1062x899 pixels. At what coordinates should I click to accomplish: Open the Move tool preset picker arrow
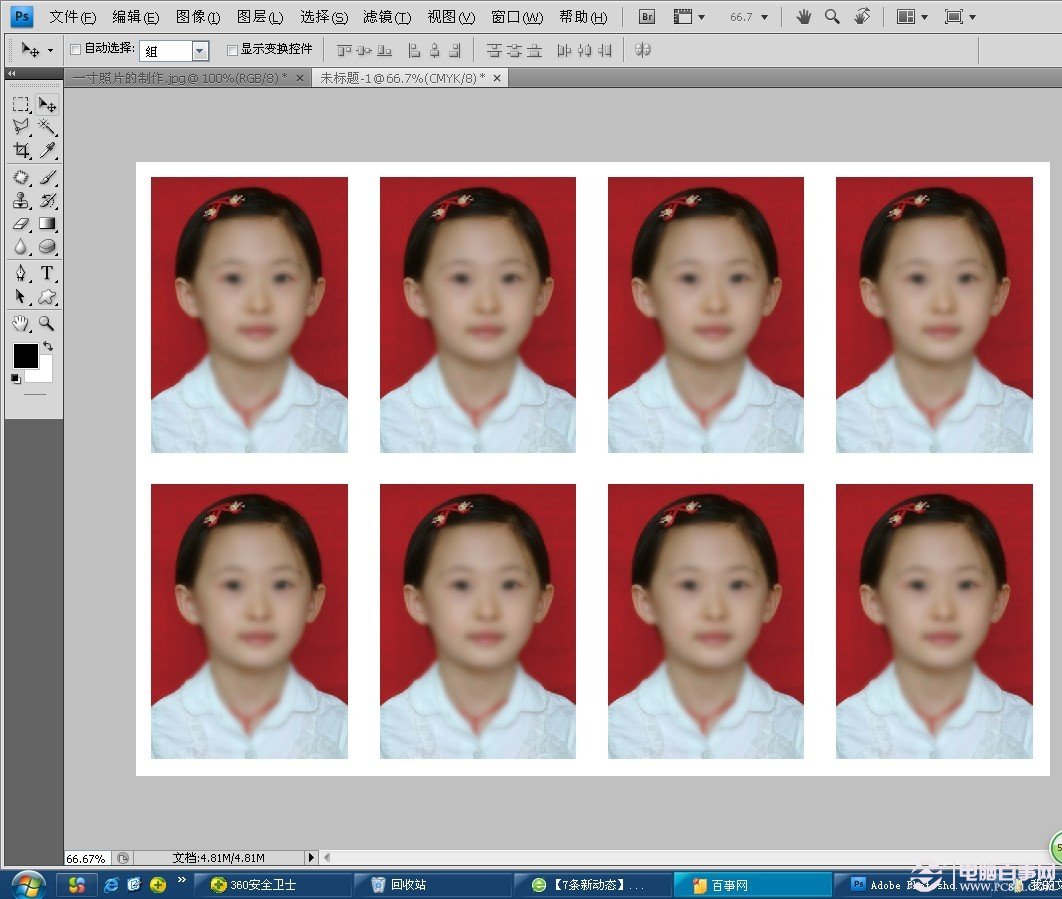click(x=50, y=50)
